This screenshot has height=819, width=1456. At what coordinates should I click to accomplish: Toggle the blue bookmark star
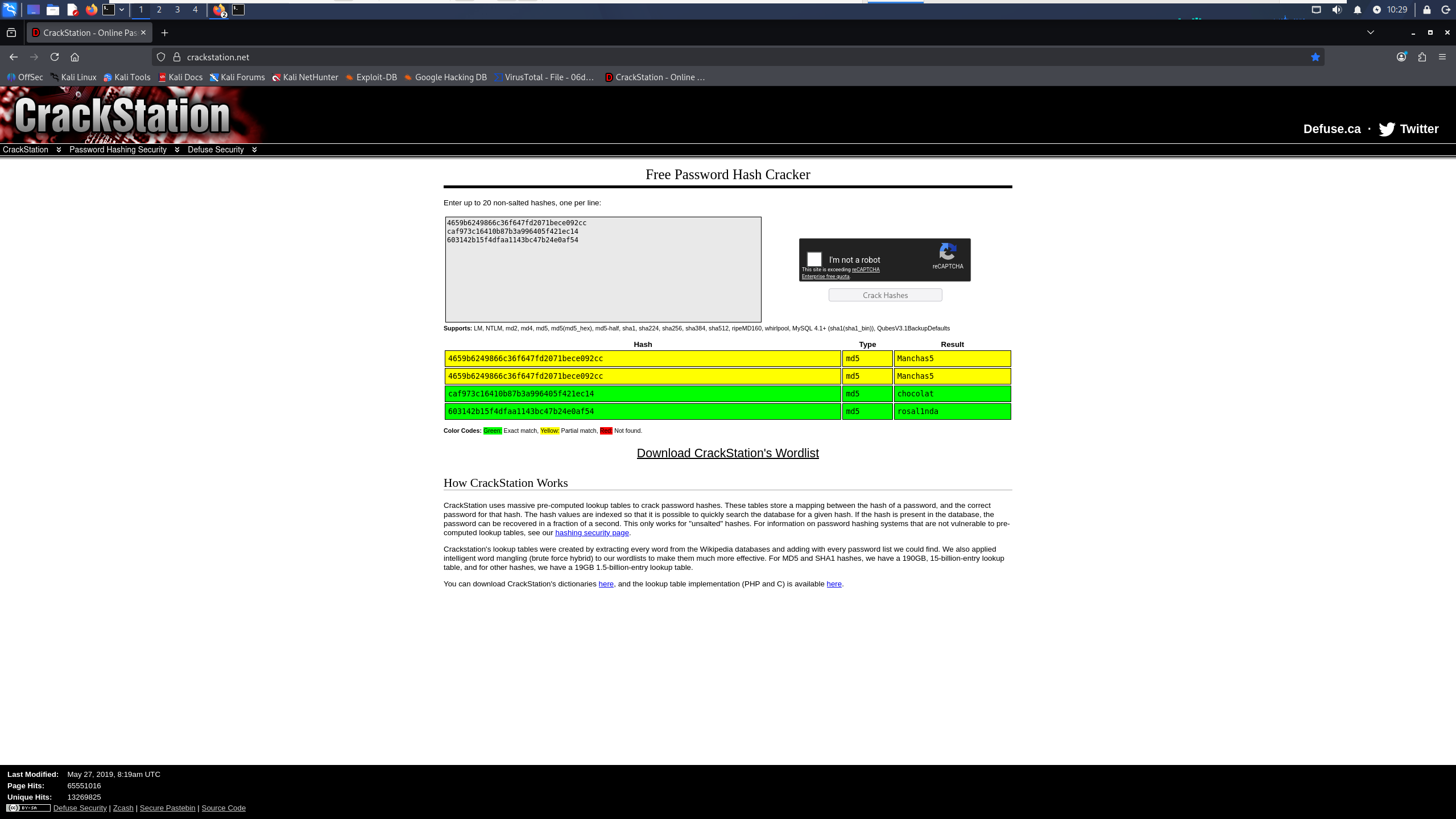[1316, 57]
